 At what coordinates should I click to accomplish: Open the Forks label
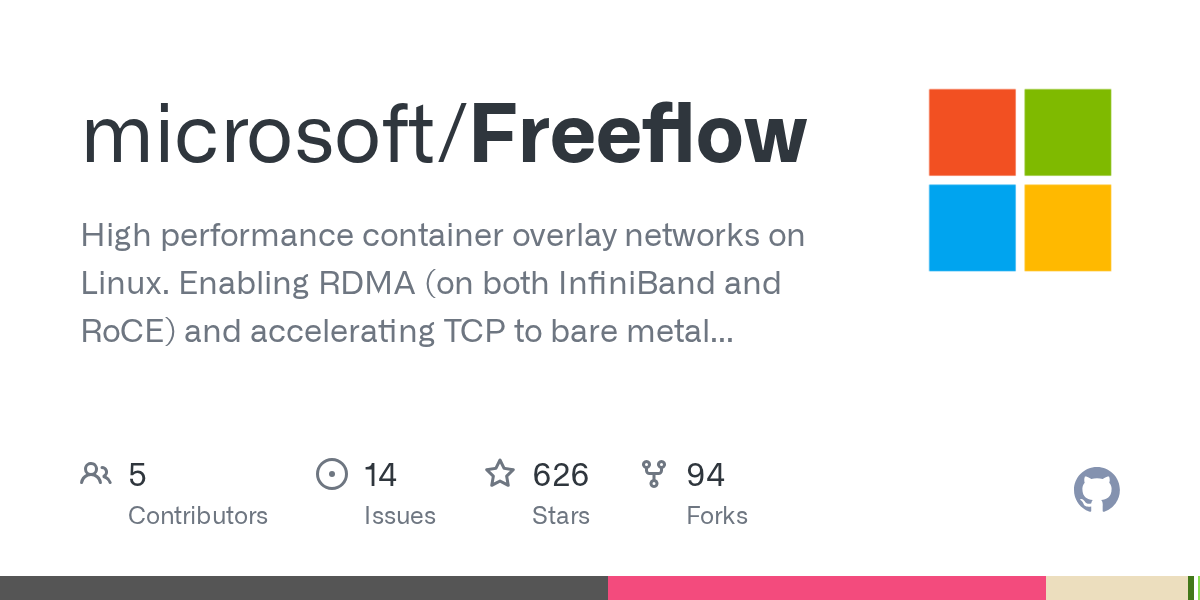[717, 516]
